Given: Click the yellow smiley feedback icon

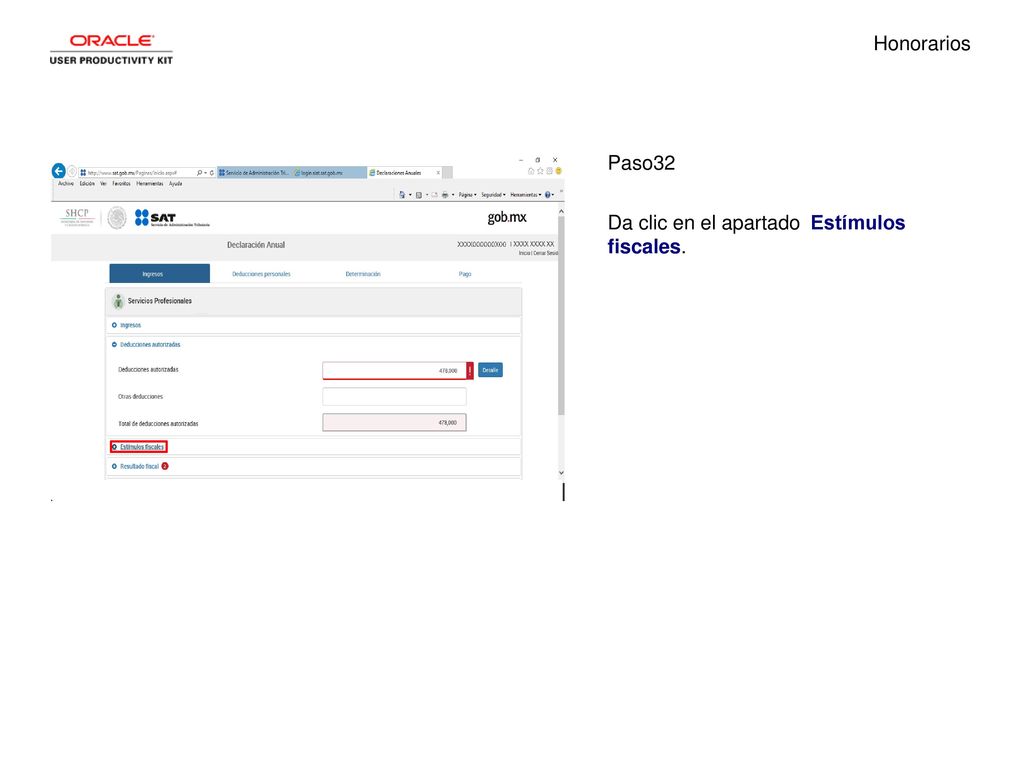Looking at the screenshot, I should 558,171.
